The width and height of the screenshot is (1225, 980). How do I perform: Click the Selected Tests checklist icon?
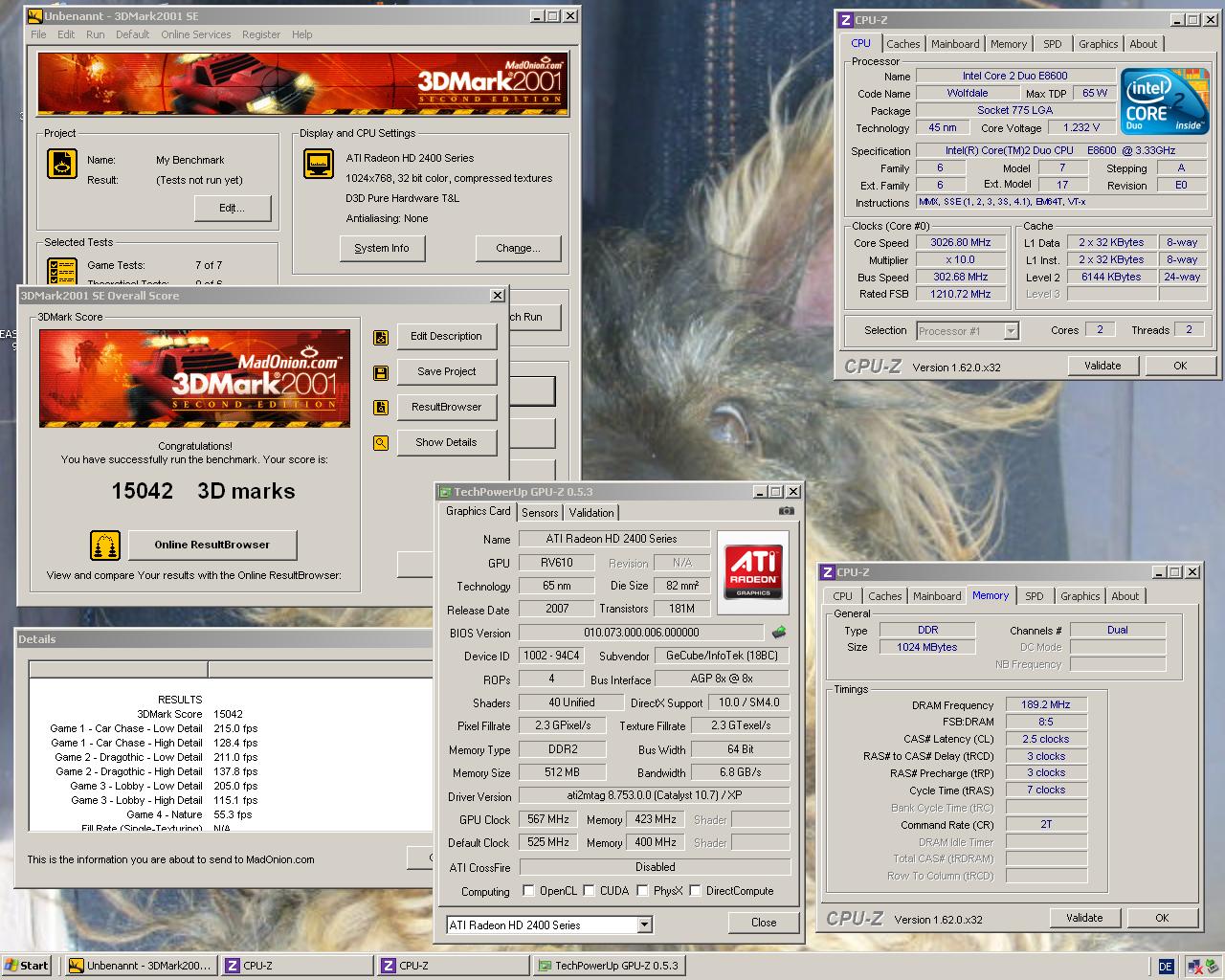62,271
